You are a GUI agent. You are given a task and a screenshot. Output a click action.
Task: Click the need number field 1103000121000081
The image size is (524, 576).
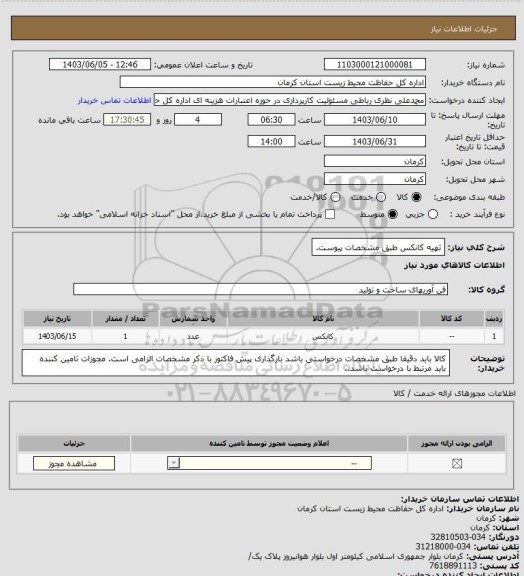[x=375, y=65]
